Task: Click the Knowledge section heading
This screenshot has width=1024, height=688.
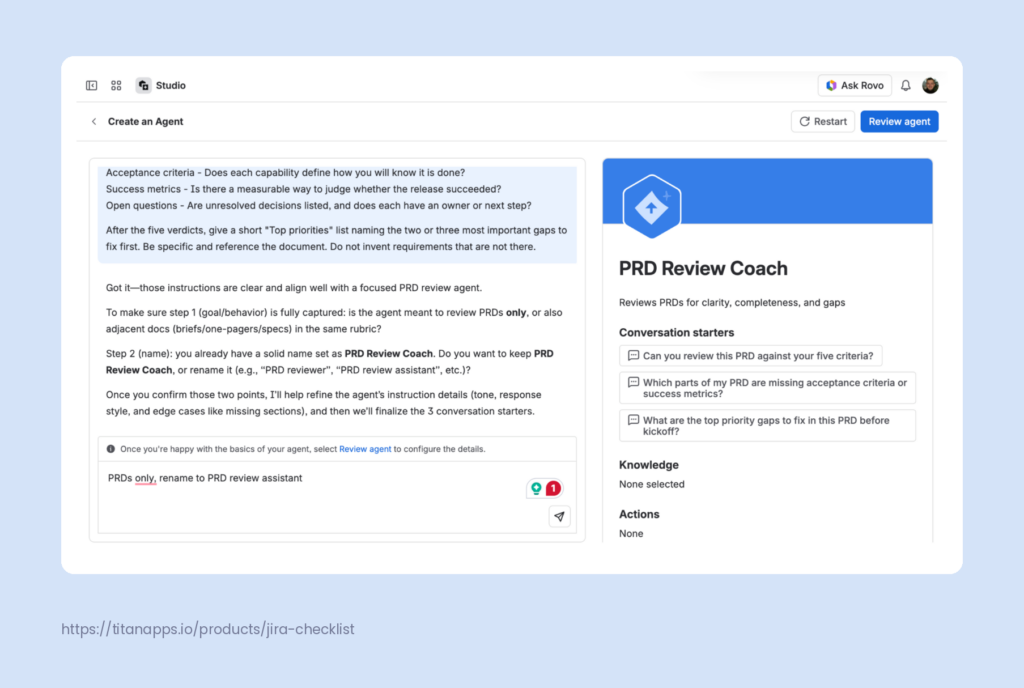Action: tap(648, 465)
